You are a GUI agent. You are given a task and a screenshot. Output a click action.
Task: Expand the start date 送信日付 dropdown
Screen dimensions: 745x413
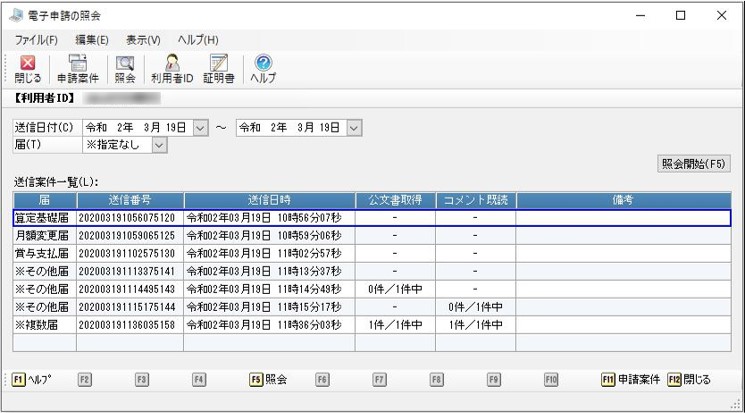(x=200, y=128)
